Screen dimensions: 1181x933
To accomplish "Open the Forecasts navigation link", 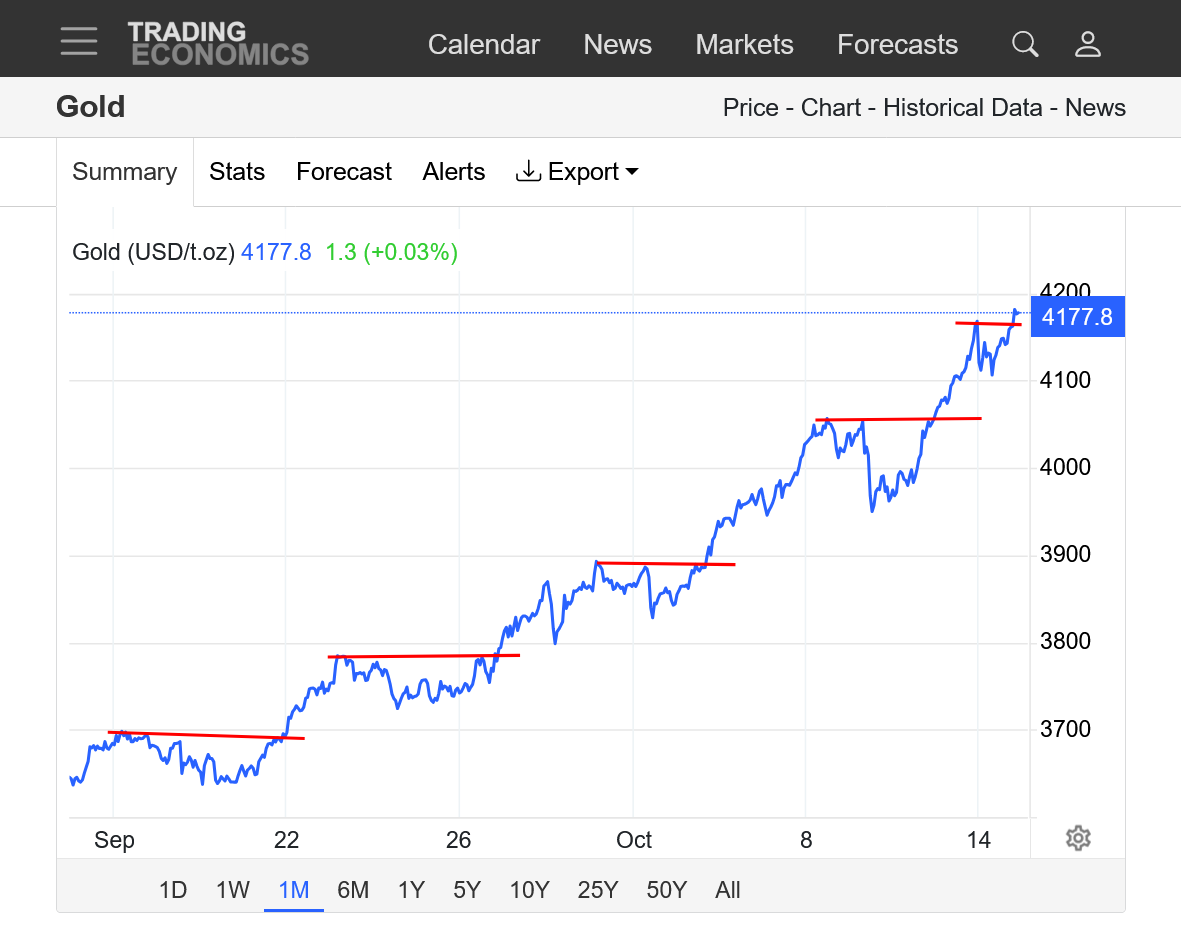I will coord(897,45).
